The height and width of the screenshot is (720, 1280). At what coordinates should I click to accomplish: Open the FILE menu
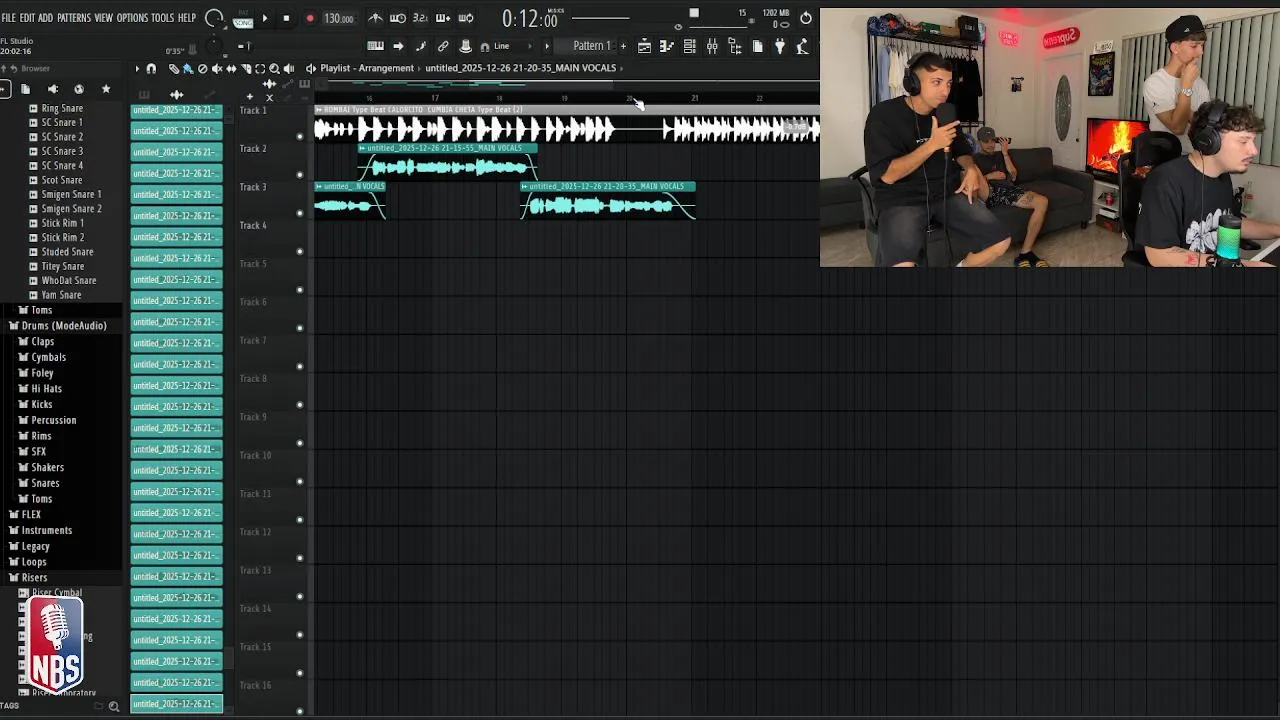[x=8, y=18]
